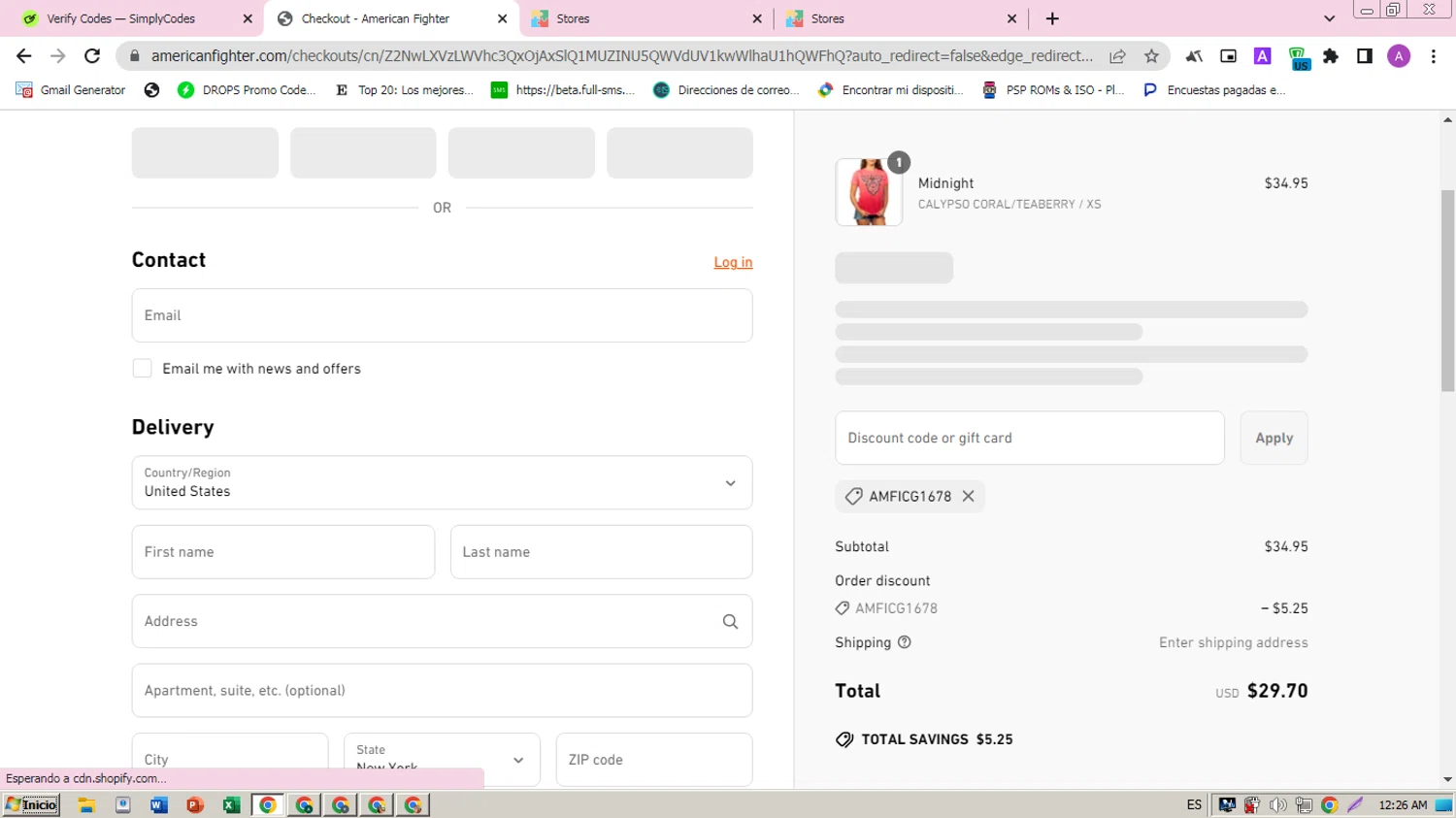
Task: Click the Apartment, suite optional field
Action: tap(442, 691)
